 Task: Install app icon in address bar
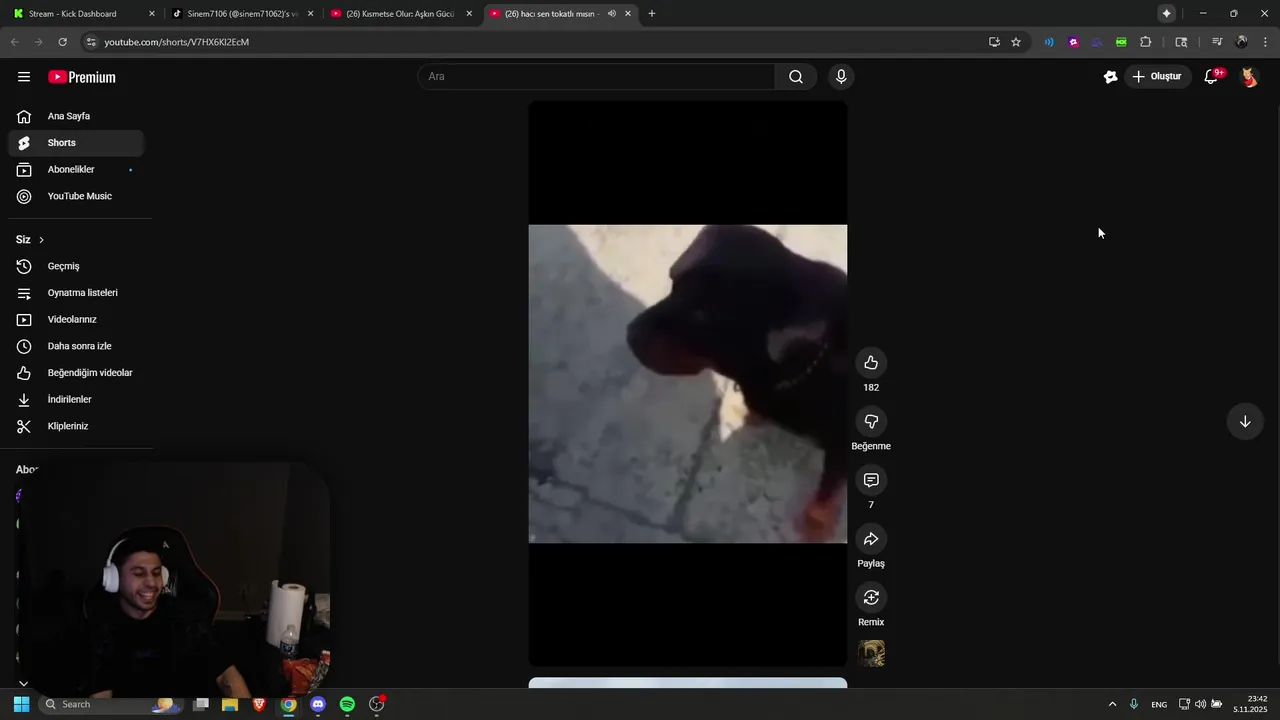(x=994, y=42)
